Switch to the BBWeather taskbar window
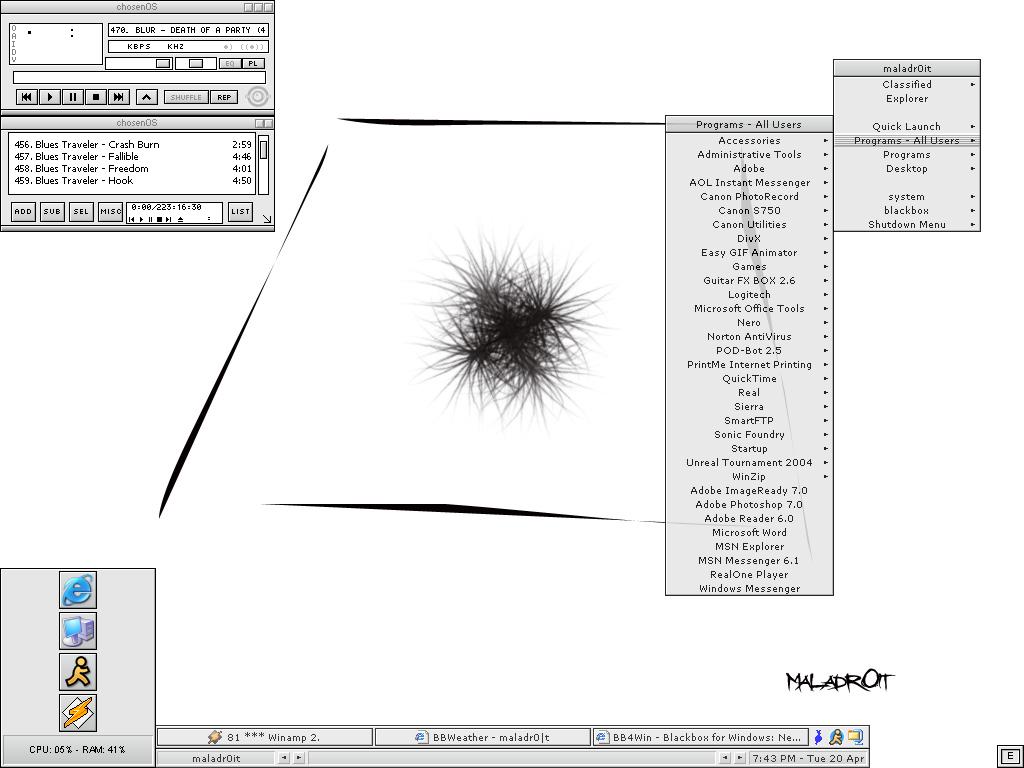This screenshot has width=1024, height=768. pos(483,737)
